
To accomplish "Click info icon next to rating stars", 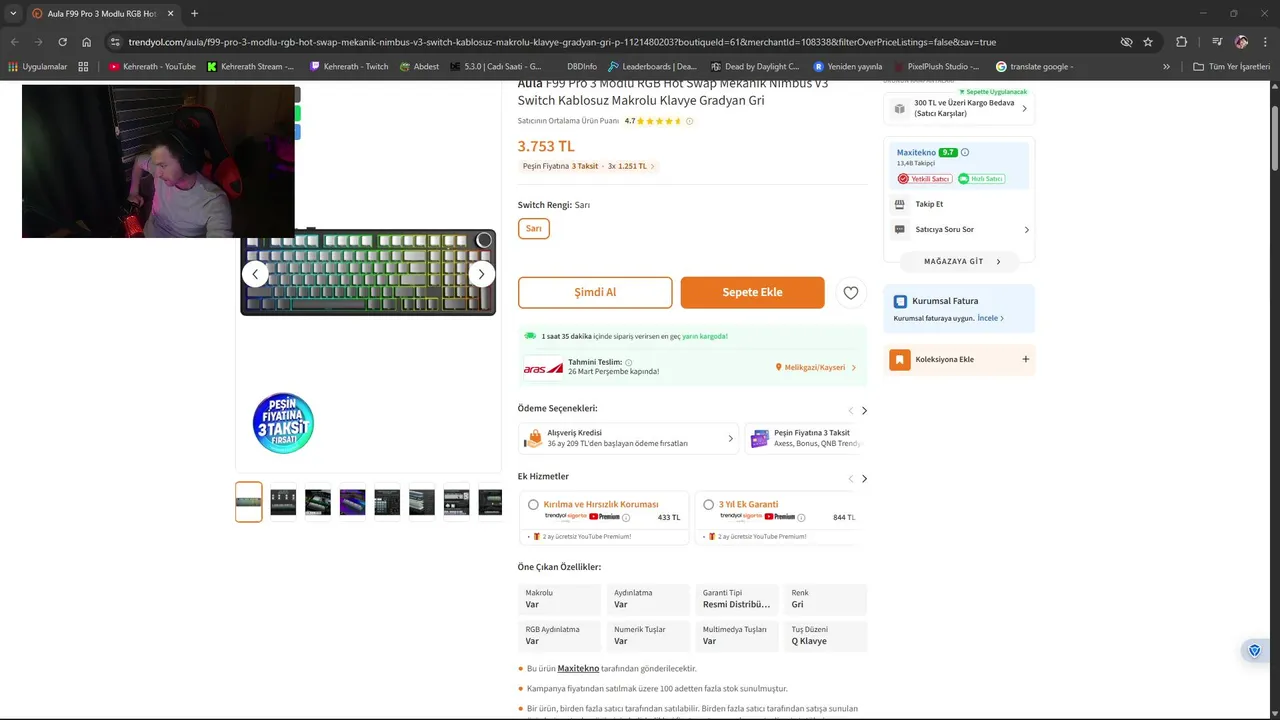I will (x=689, y=121).
